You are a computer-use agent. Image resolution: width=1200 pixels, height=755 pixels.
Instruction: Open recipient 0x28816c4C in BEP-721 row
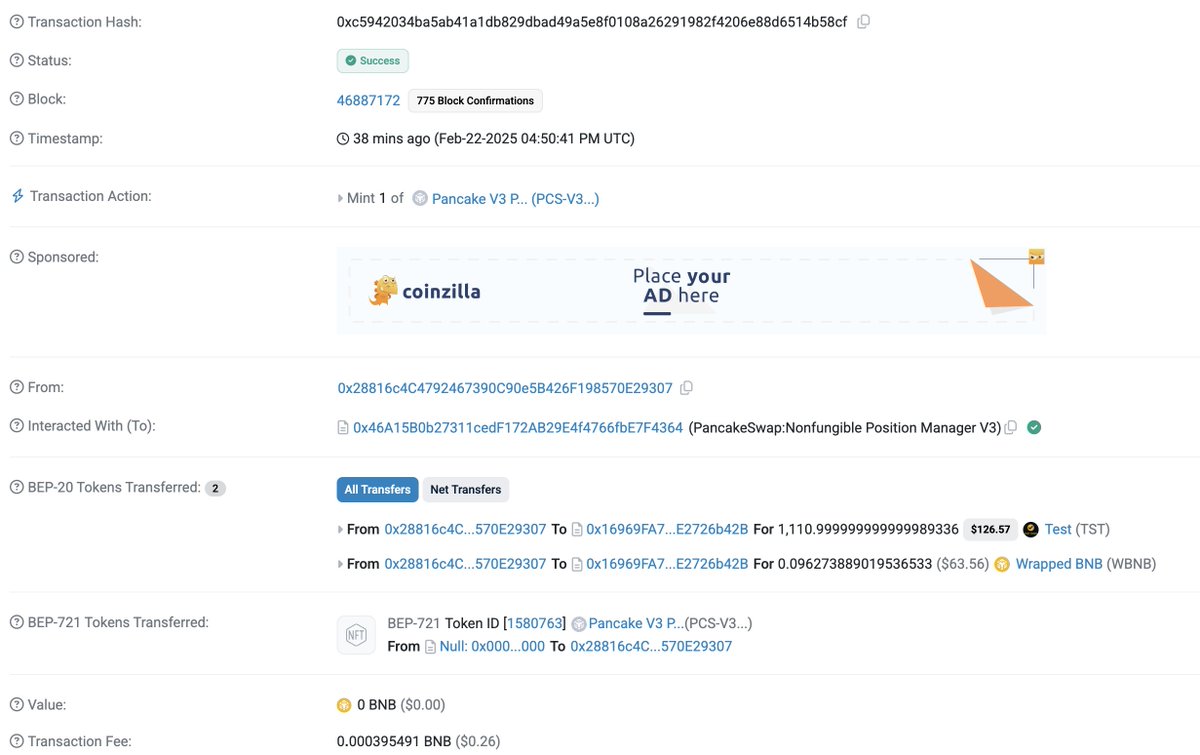tap(651, 647)
